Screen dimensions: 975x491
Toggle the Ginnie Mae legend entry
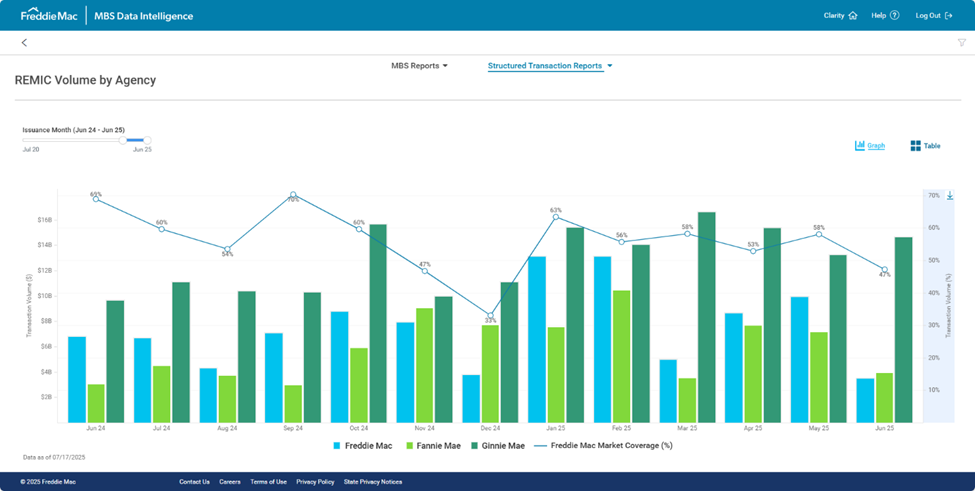(497, 446)
